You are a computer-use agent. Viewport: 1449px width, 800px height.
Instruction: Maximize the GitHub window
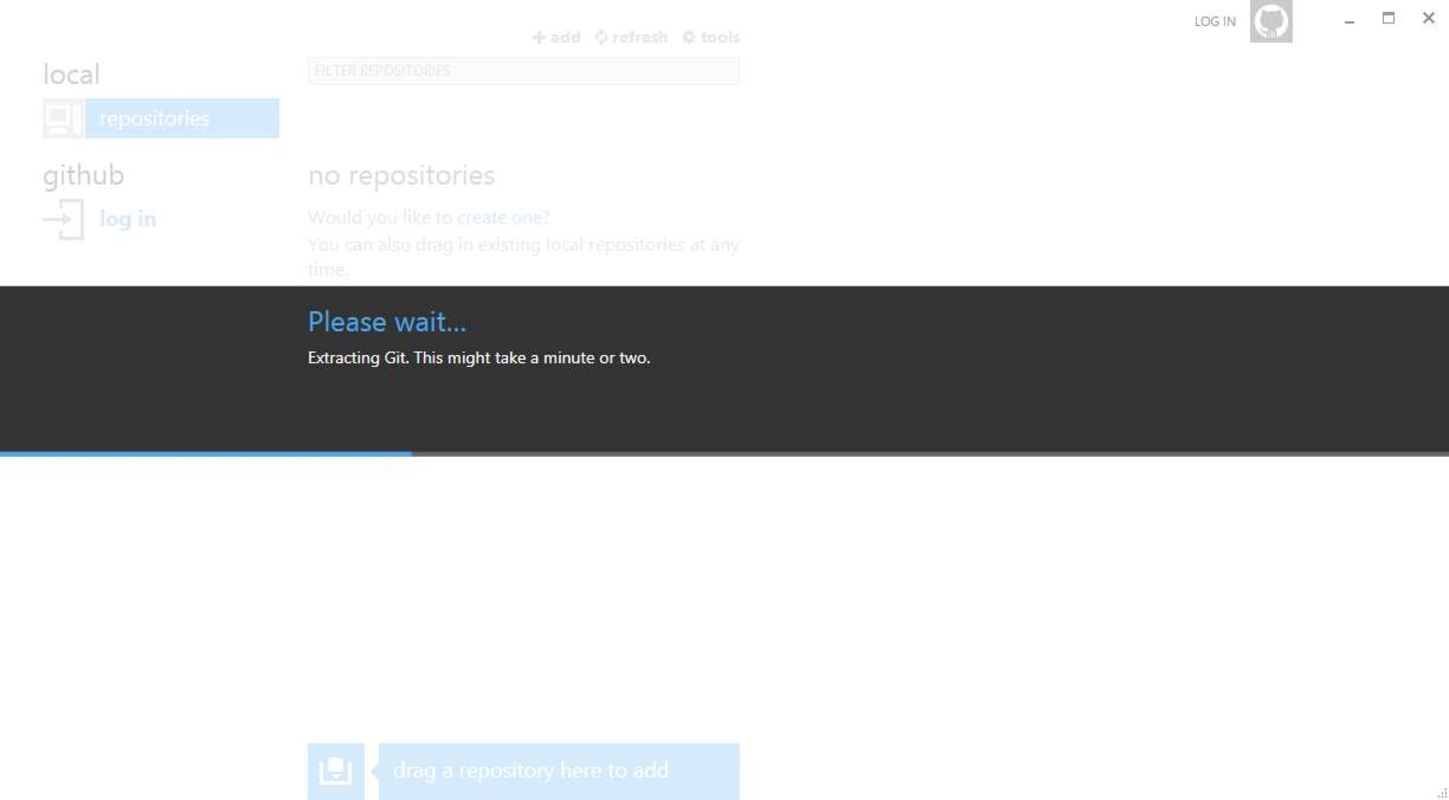1388,18
